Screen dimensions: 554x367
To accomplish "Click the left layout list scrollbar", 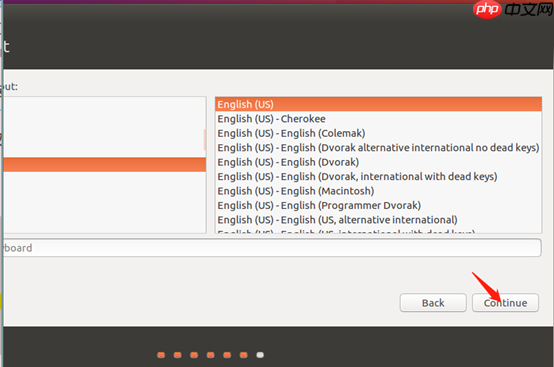I will 204,140.
